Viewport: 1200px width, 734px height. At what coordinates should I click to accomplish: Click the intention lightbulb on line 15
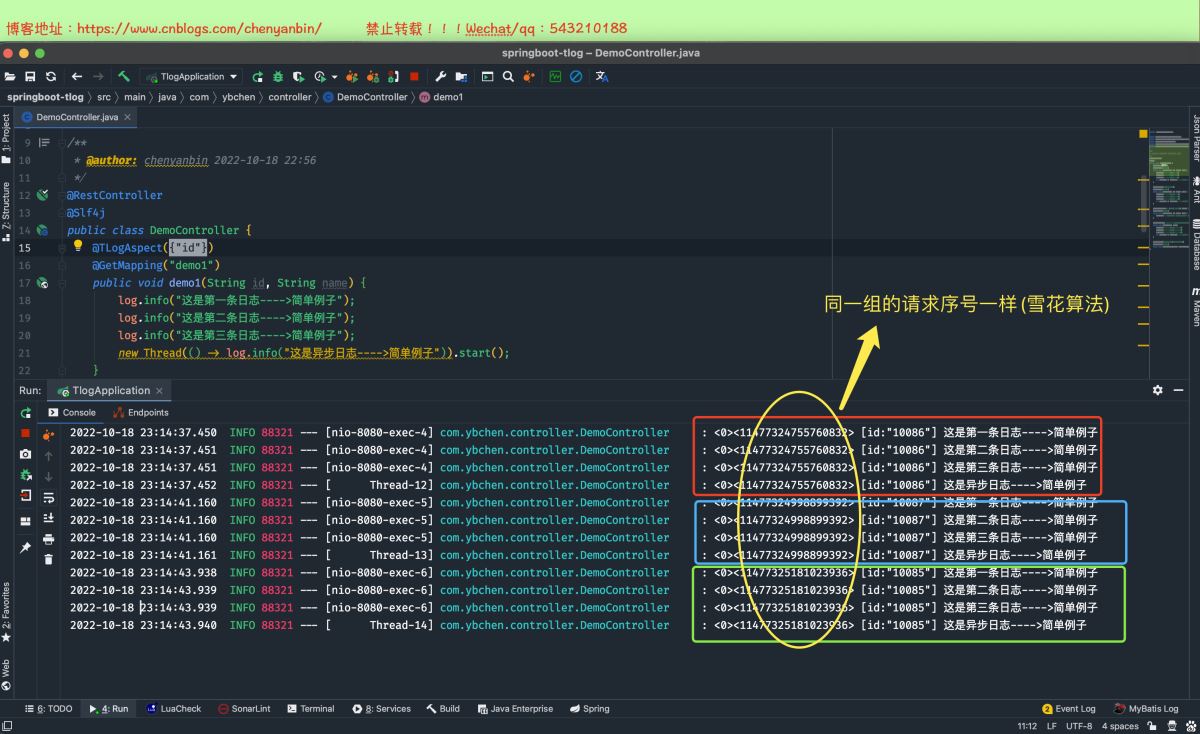coord(78,246)
